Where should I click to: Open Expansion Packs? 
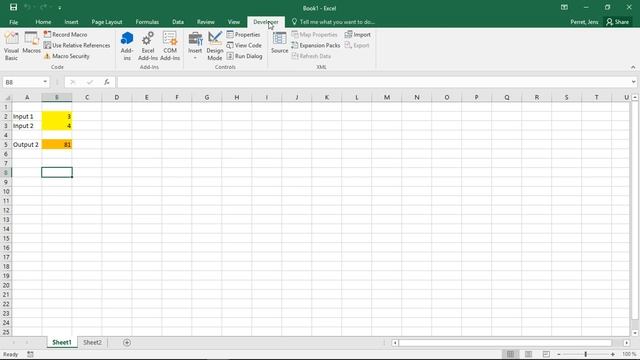click(x=316, y=45)
